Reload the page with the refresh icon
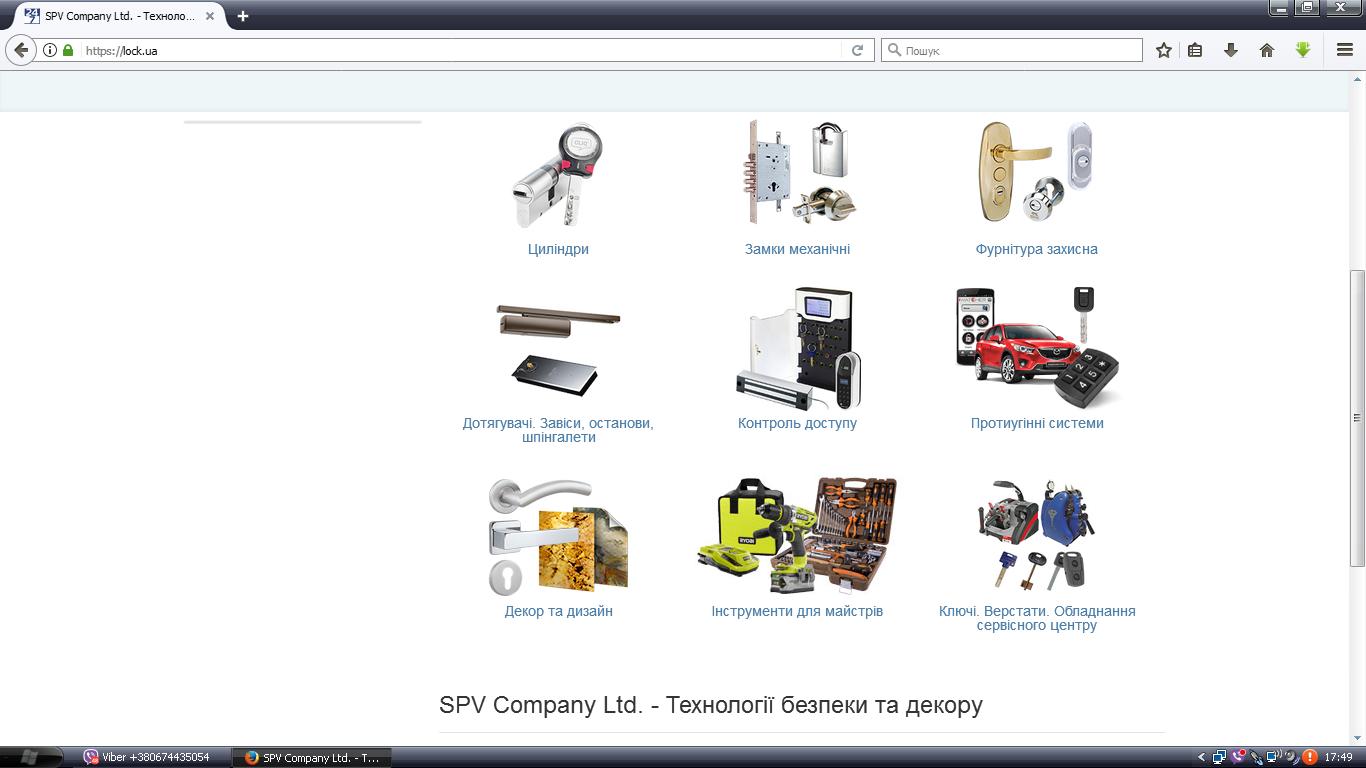Image resolution: width=1366 pixels, height=768 pixels. click(x=857, y=50)
